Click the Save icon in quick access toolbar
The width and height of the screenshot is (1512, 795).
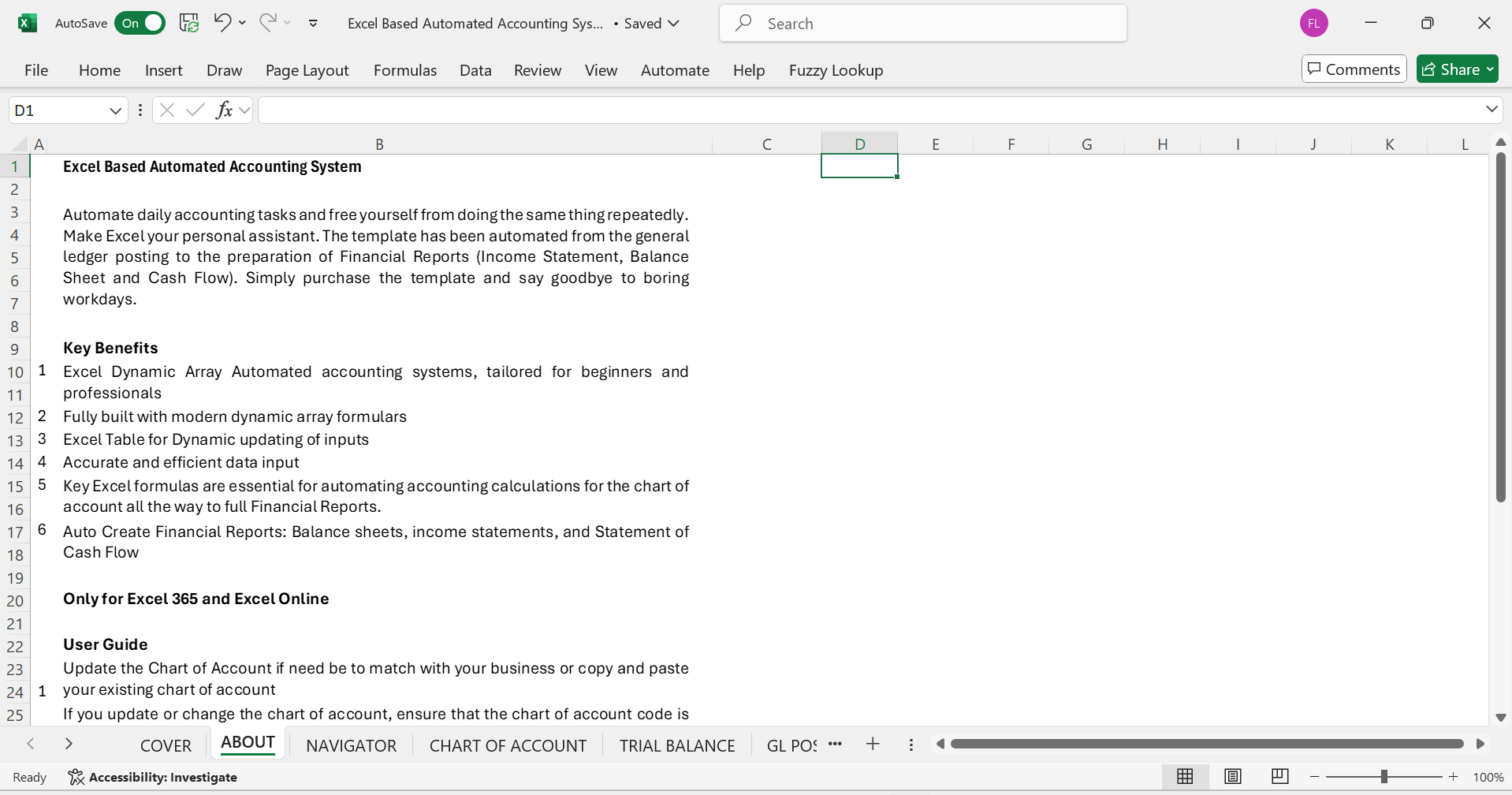point(189,23)
